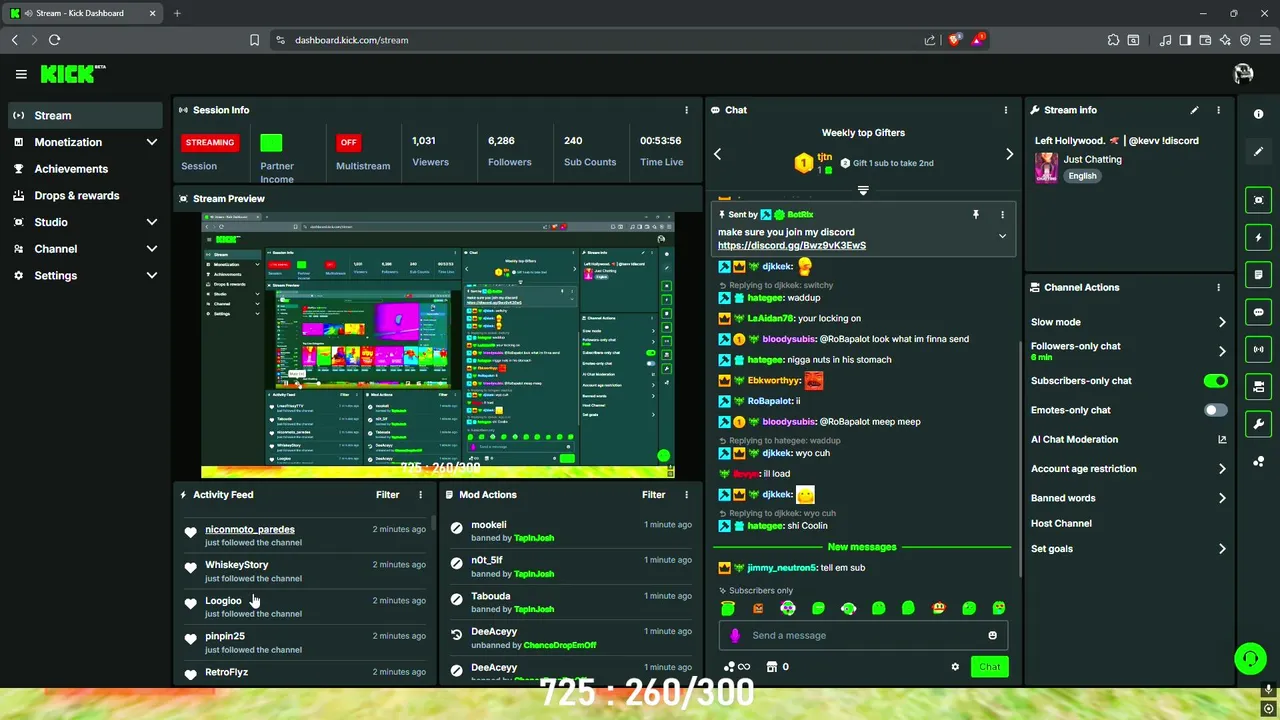Open Followers-only chat options chevron
The height and width of the screenshot is (720, 1280).
[x=1222, y=351]
